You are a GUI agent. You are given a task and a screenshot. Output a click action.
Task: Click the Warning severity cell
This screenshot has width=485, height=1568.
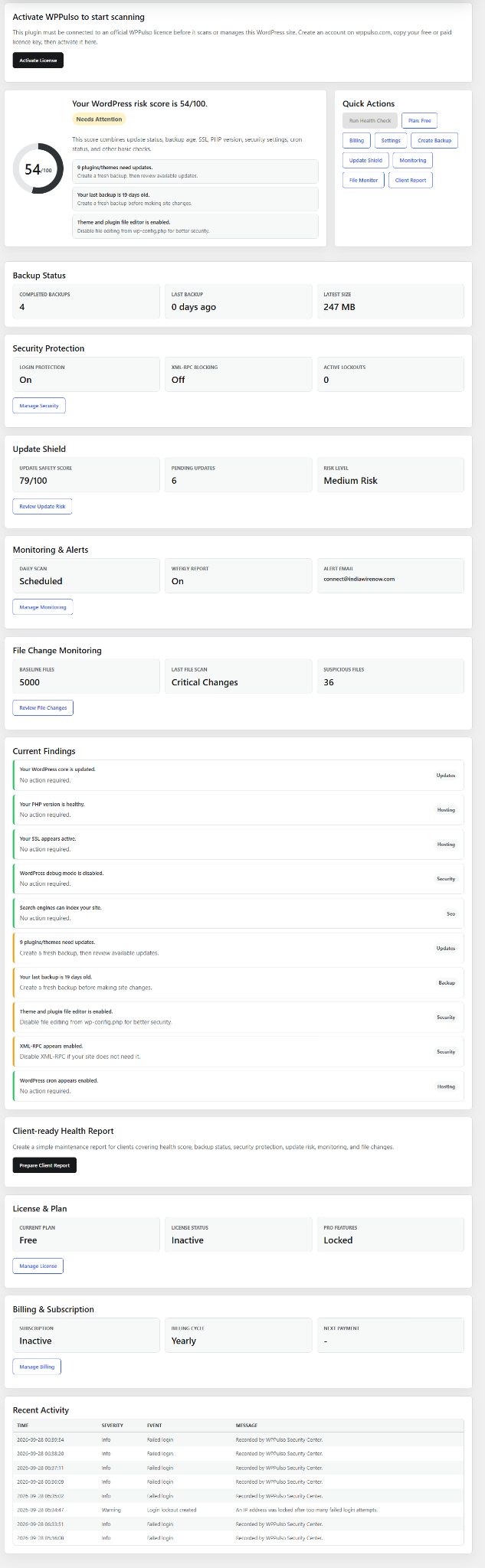111,1510
